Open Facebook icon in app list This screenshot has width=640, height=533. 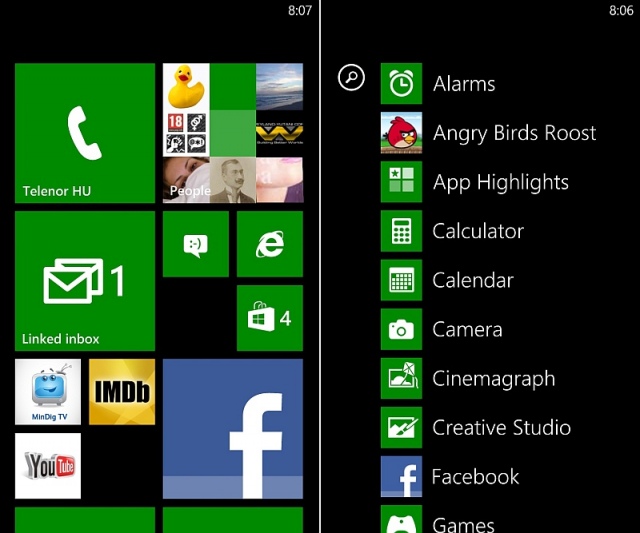click(401, 476)
